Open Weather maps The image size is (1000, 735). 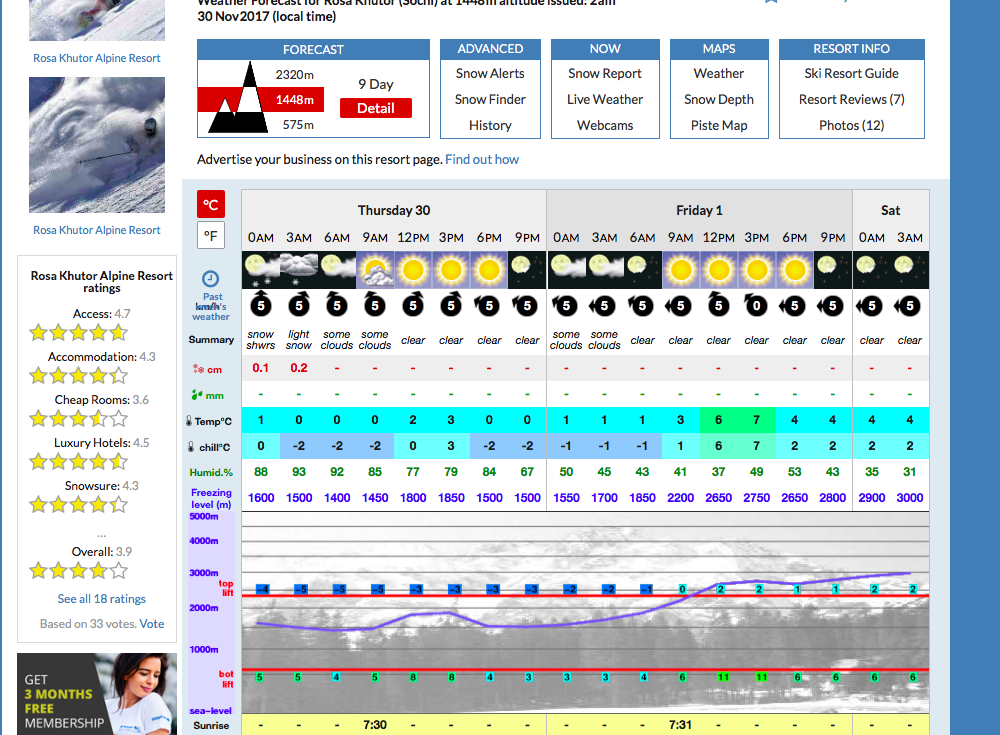pyautogui.click(x=719, y=73)
